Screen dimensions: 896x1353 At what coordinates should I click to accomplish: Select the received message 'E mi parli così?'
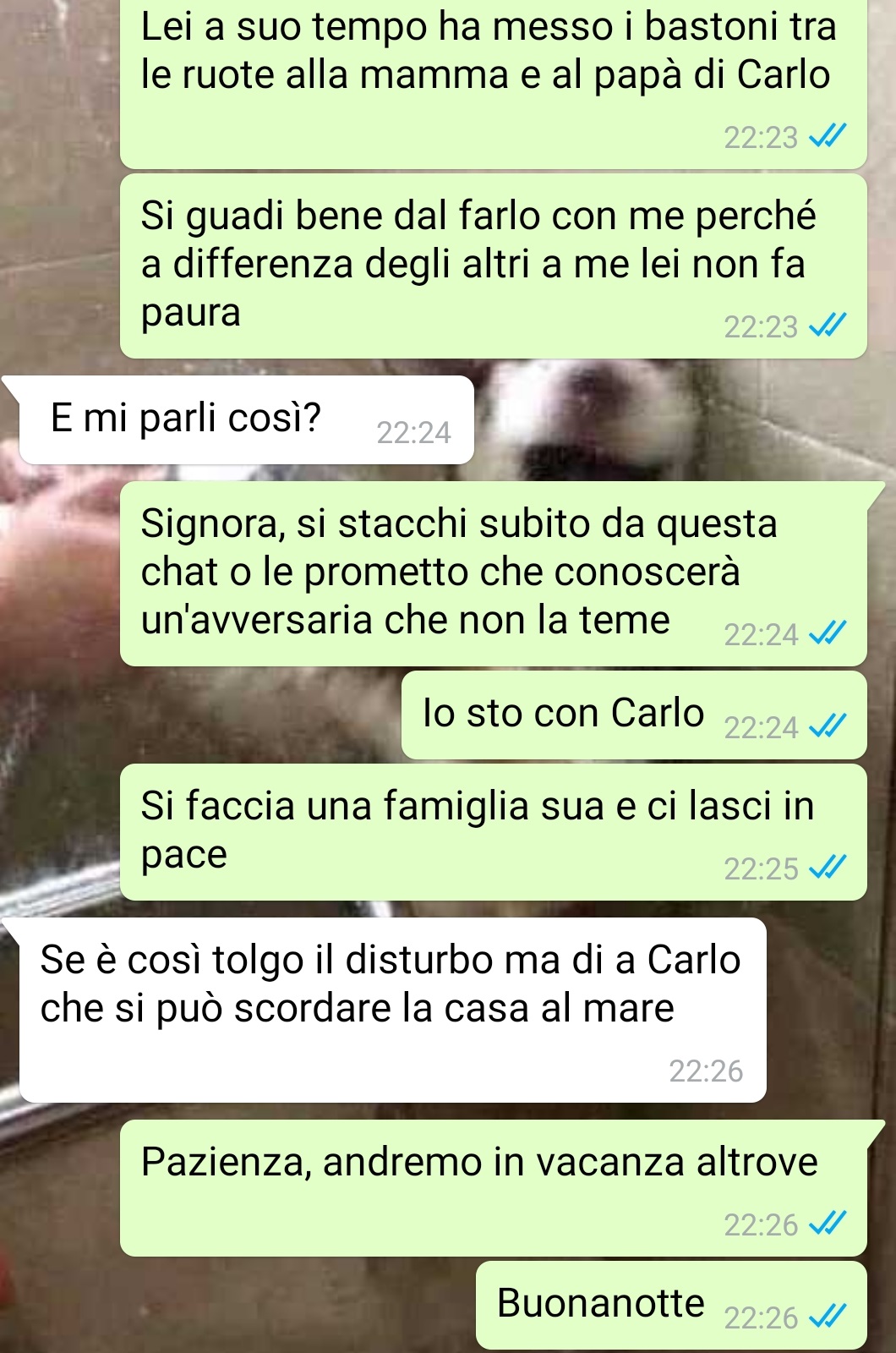coord(245,420)
